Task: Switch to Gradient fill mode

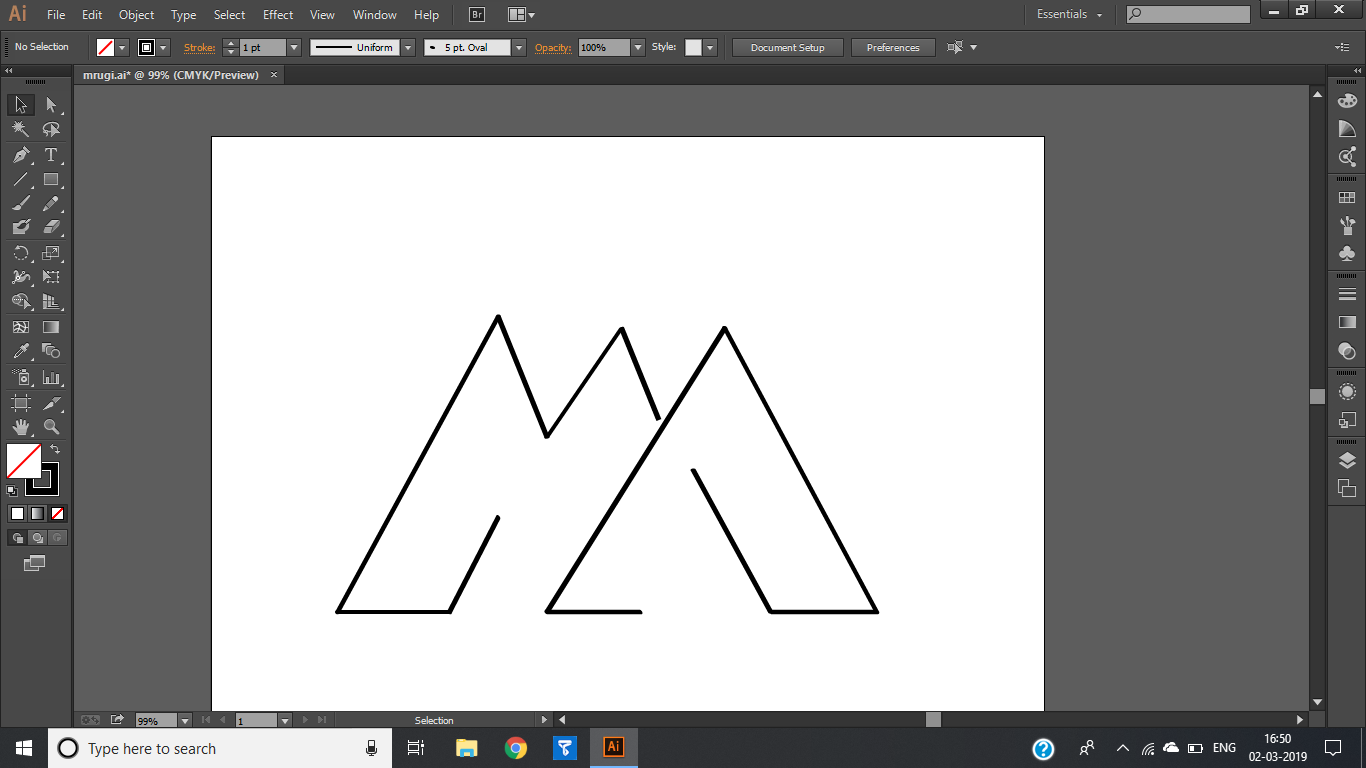Action: 37,513
